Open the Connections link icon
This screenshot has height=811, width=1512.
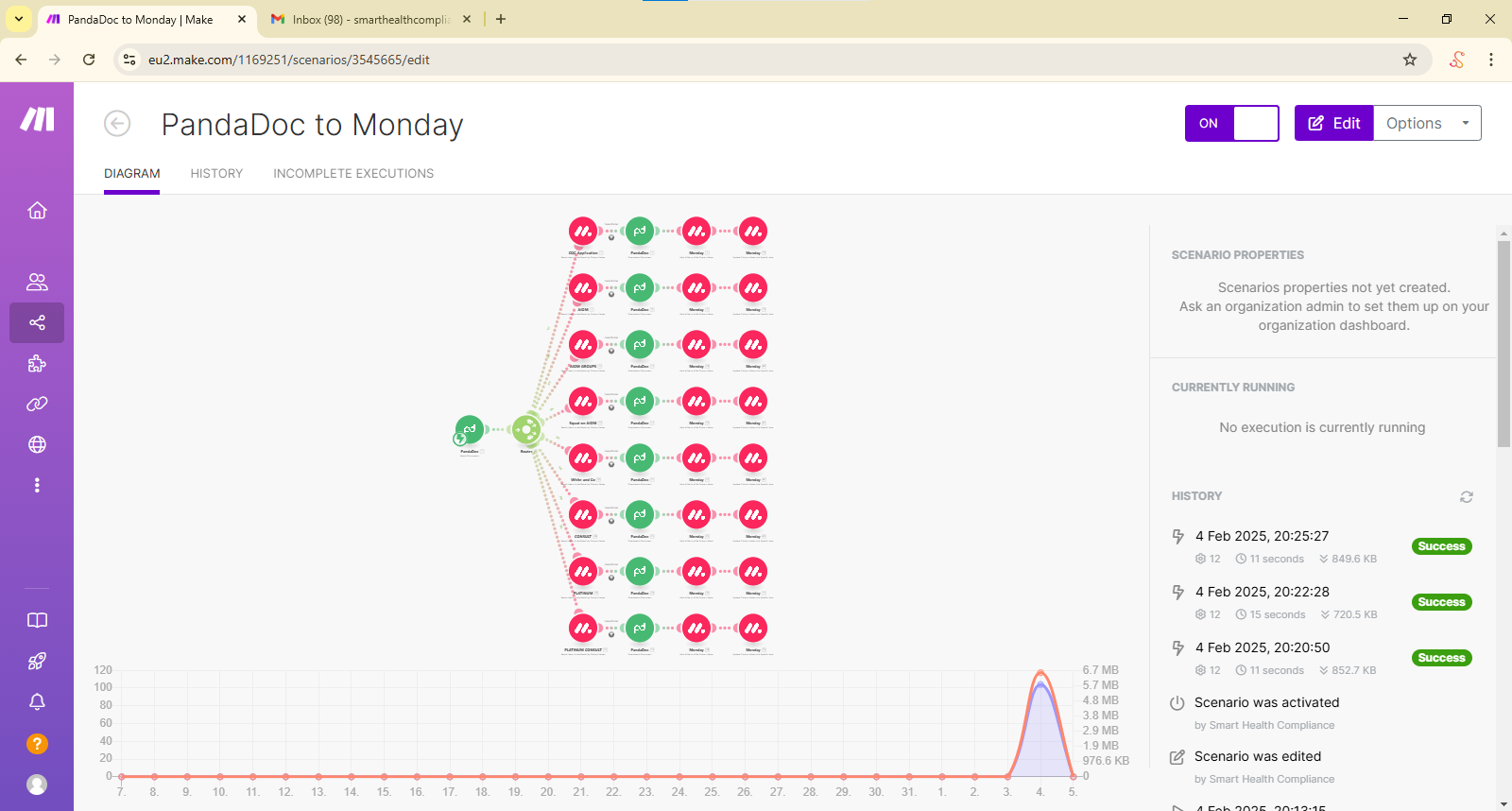tap(37, 404)
